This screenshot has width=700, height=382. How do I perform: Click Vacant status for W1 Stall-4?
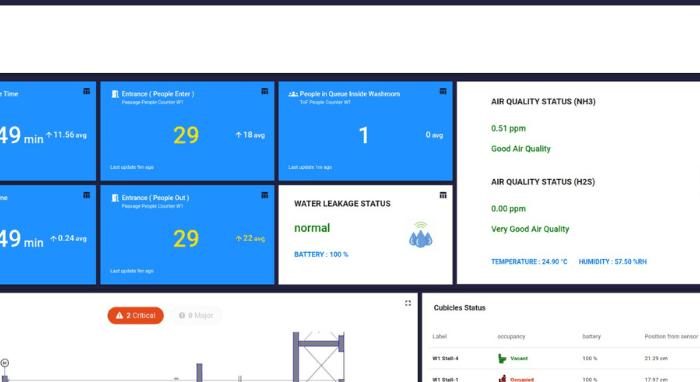519,358
